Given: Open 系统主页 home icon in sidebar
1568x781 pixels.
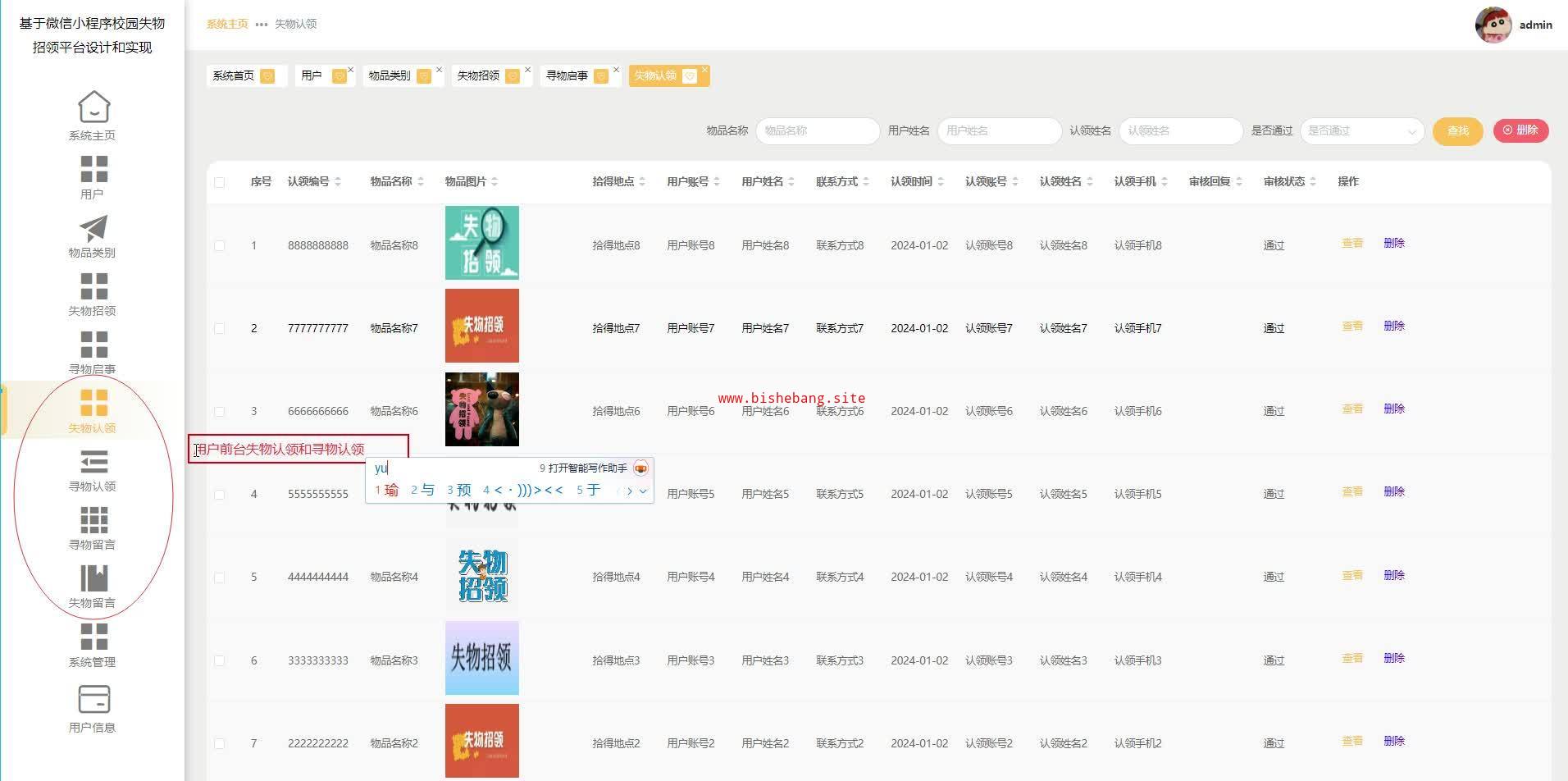Looking at the screenshot, I should point(93,107).
